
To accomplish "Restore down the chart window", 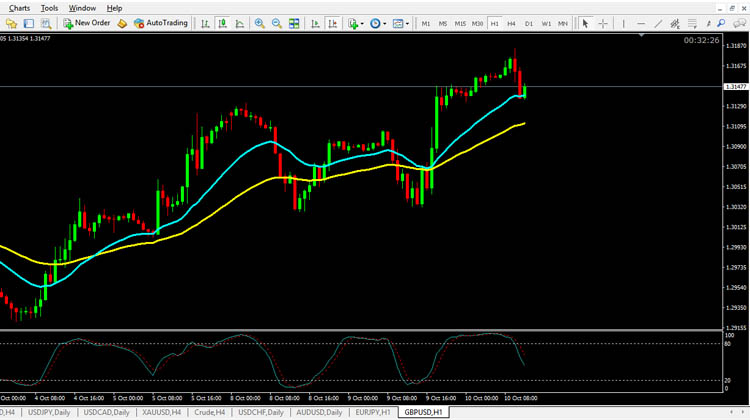I will [732, 8].
